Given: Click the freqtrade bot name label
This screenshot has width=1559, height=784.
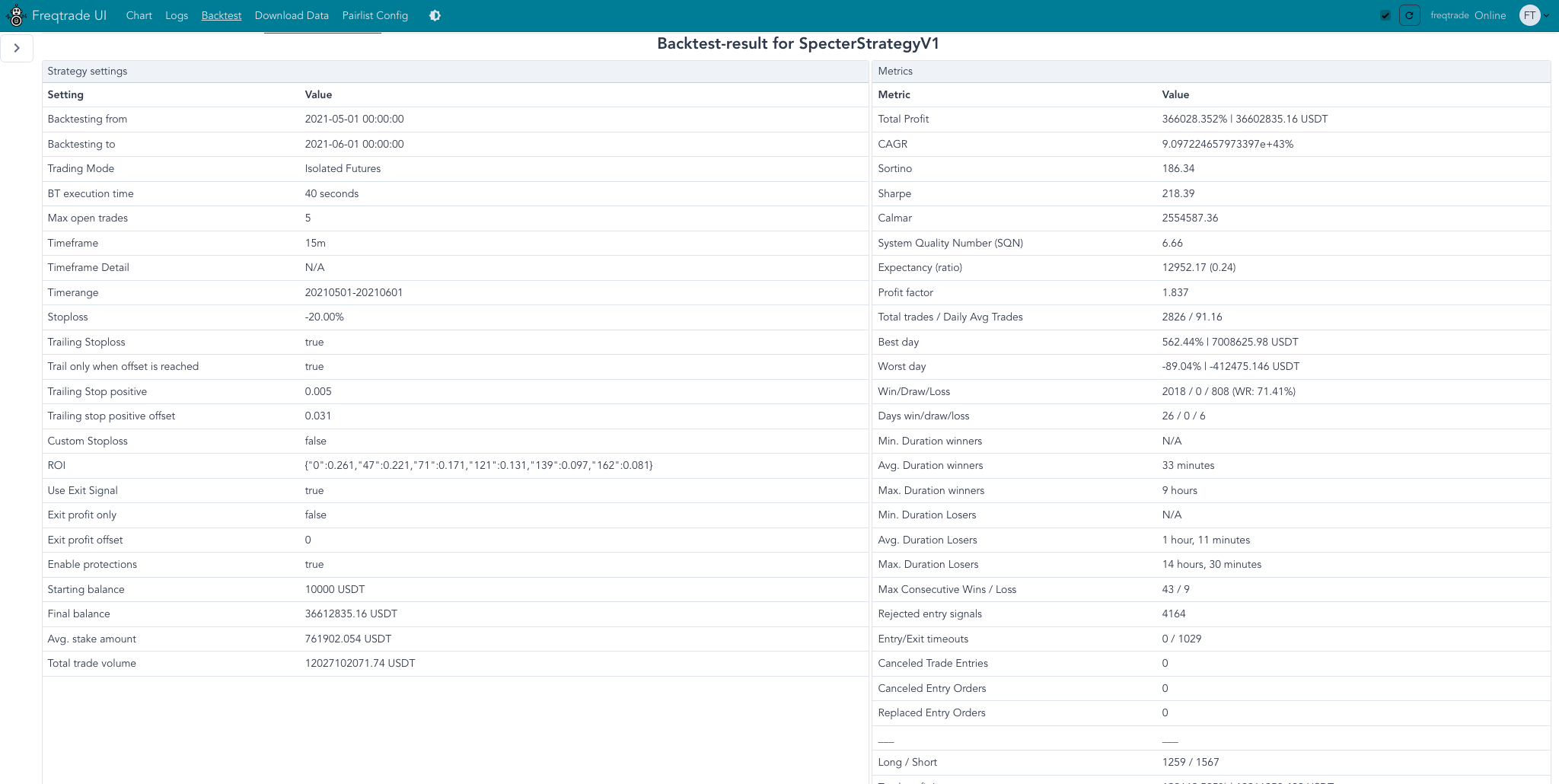Looking at the screenshot, I should point(1449,16).
